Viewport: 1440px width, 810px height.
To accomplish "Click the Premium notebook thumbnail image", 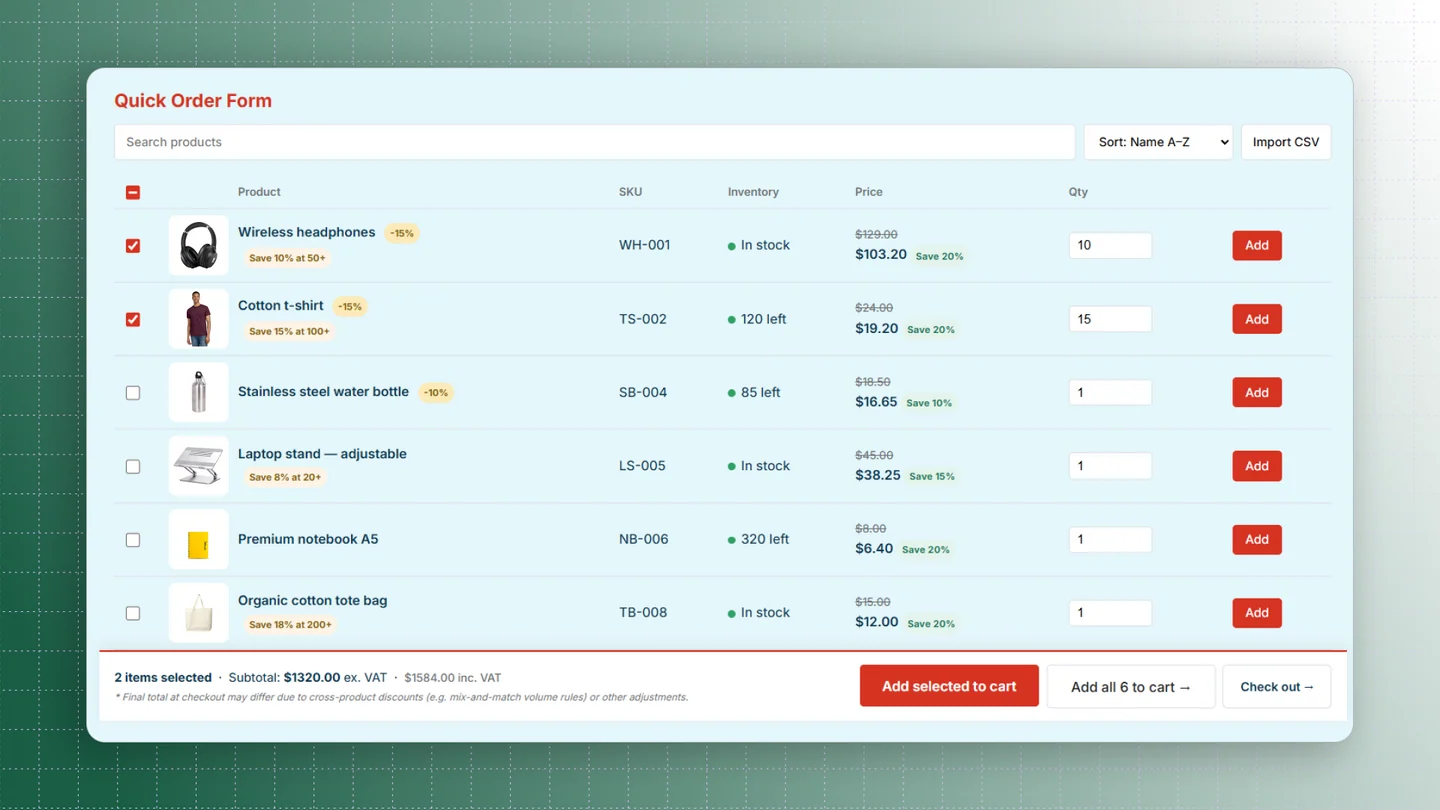I will [x=198, y=540].
